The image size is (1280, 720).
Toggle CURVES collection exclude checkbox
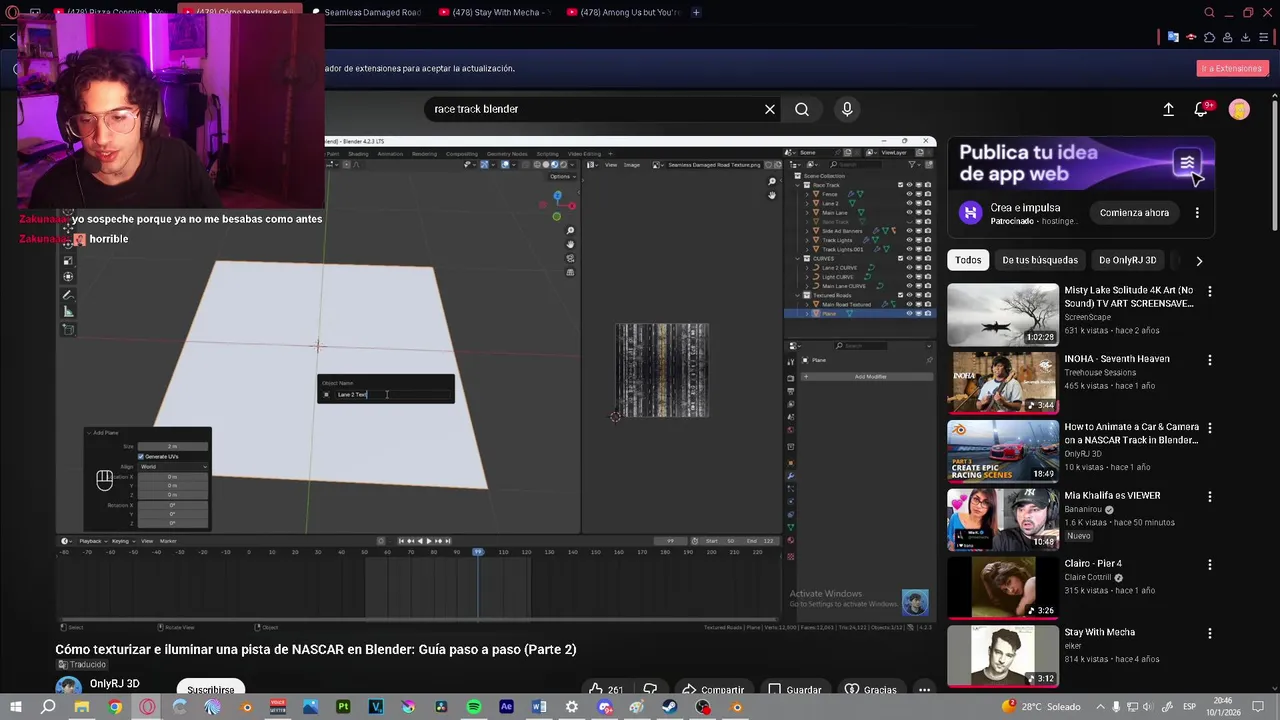tap(900, 258)
